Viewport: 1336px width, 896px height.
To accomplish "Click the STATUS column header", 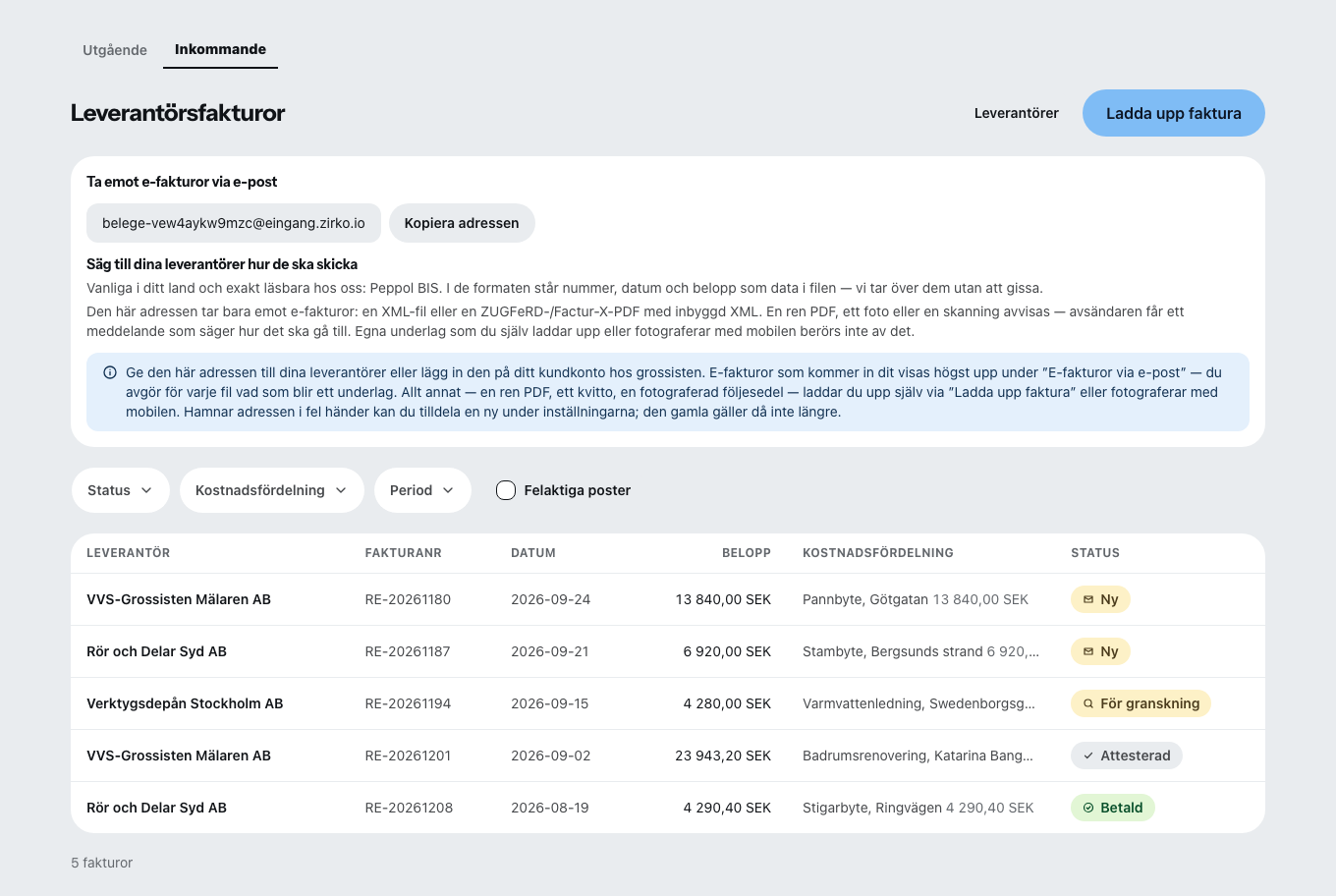I will pyautogui.click(x=1095, y=553).
